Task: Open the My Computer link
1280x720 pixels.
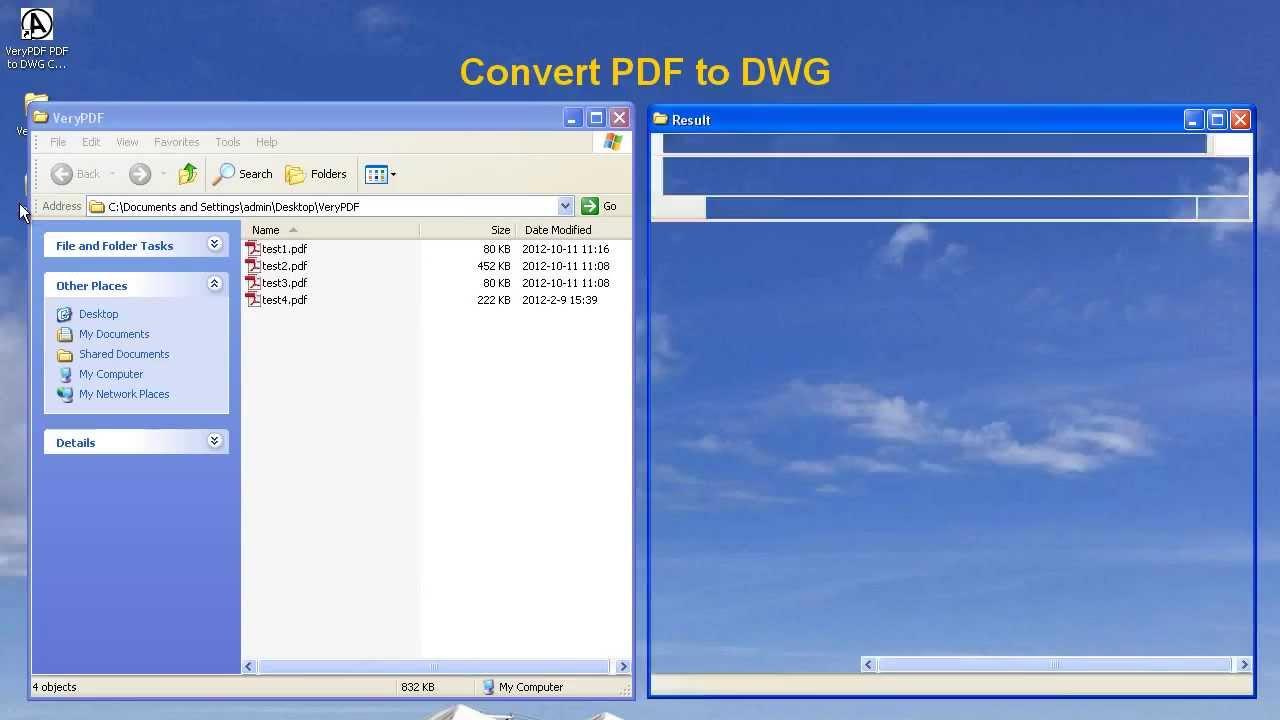Action: click(x=111, y=374)
